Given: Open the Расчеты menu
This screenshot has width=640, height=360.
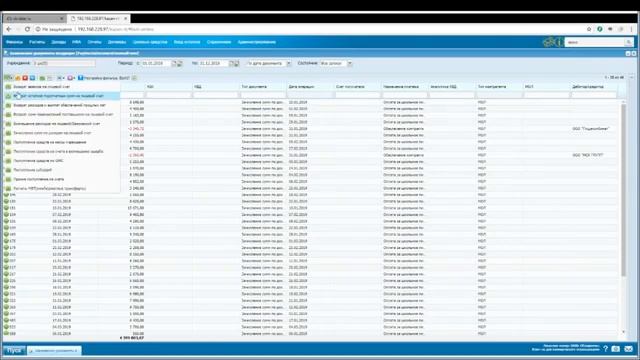Looking at the screenshot, I should [37, 42].
